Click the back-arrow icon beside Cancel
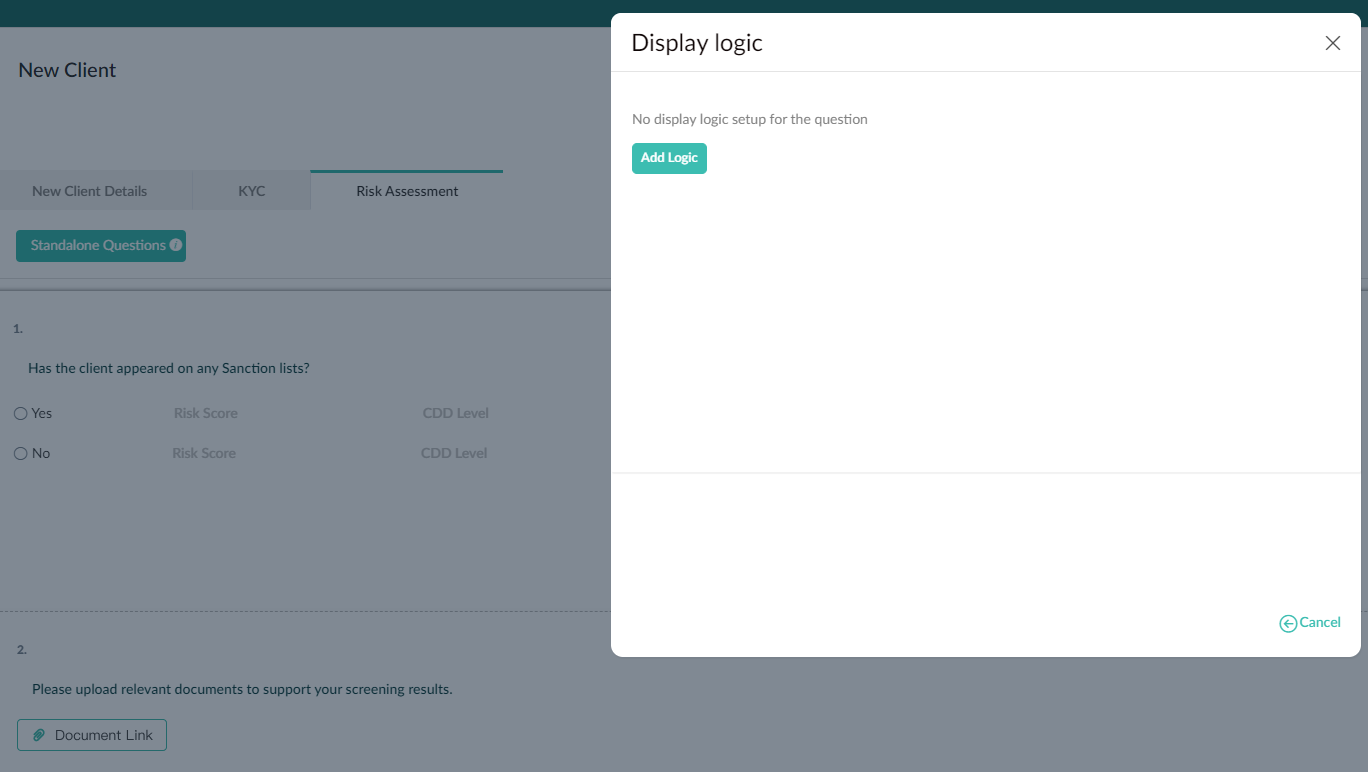 1288,624
